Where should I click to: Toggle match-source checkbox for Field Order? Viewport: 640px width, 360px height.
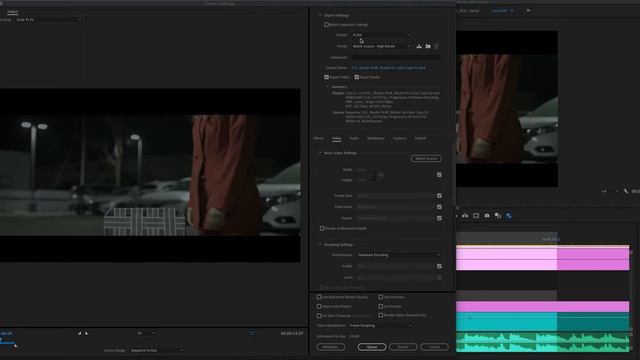[439, 207]
